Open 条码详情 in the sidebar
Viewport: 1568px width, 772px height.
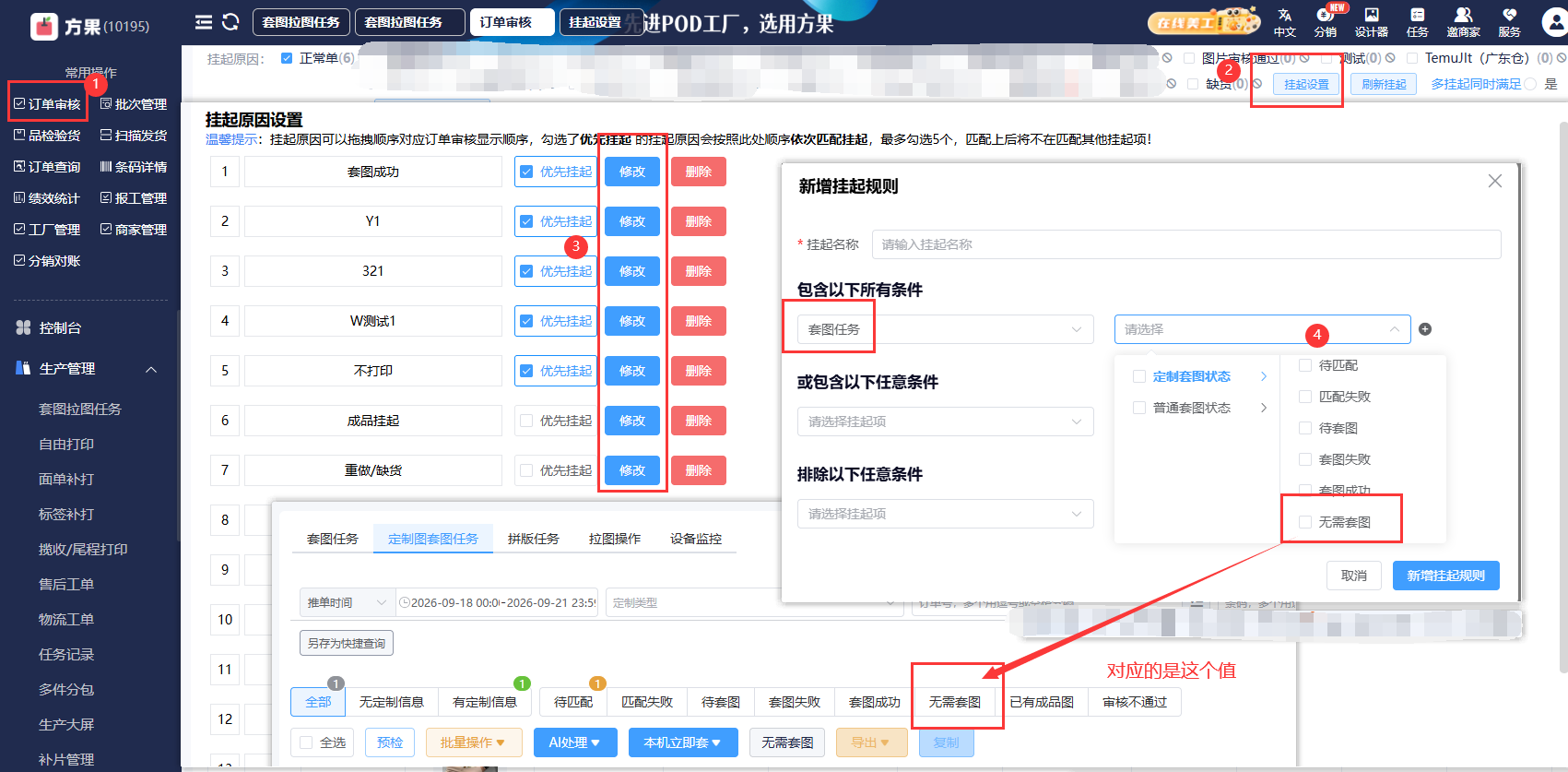134,167
